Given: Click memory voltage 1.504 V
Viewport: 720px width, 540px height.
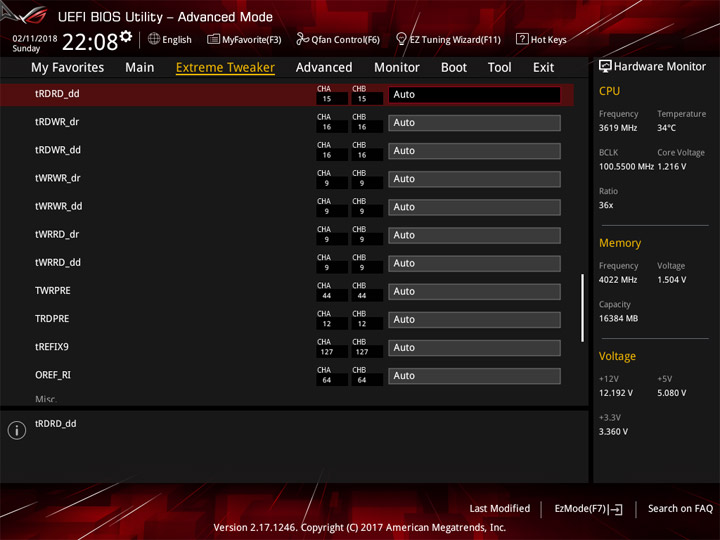Looking at the screenshot, I should (672, 280).
